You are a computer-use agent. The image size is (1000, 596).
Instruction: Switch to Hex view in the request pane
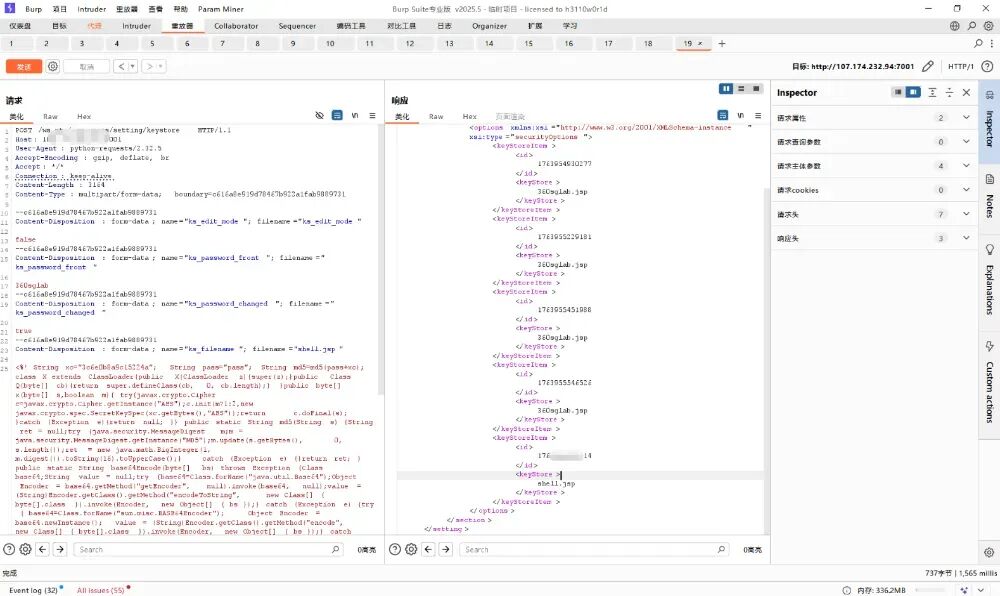[84, 117]
